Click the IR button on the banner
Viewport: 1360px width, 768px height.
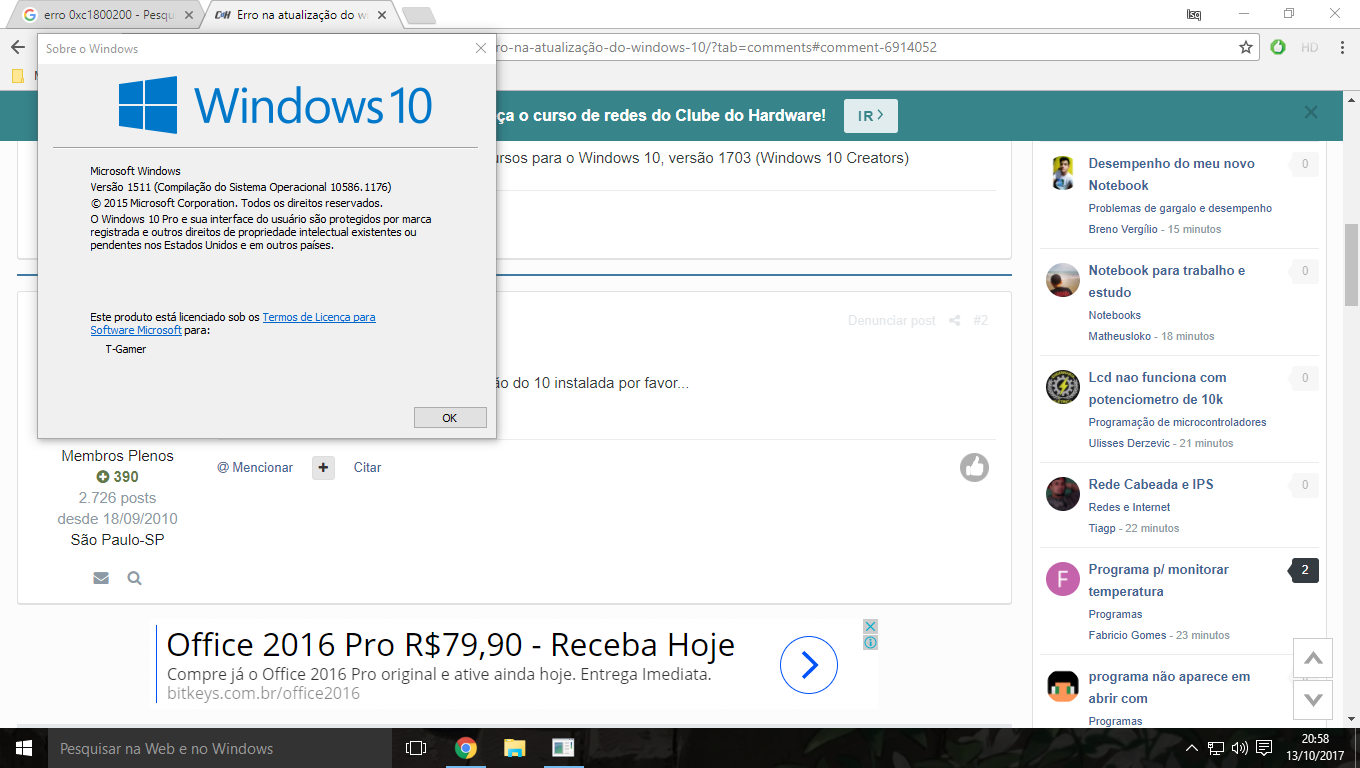[871, 116]
